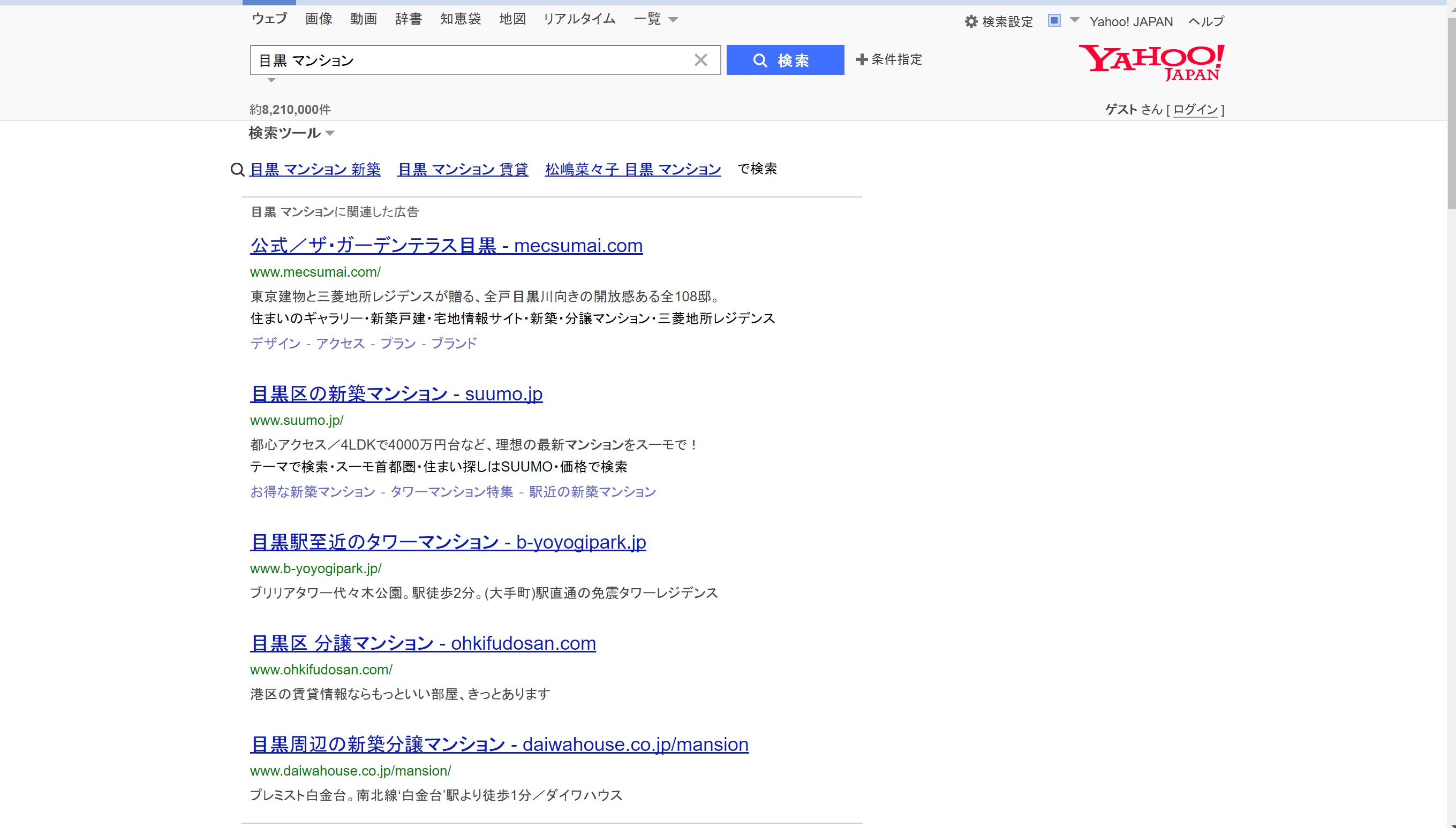Switch to the 地図 tab

tap(512, 19)
